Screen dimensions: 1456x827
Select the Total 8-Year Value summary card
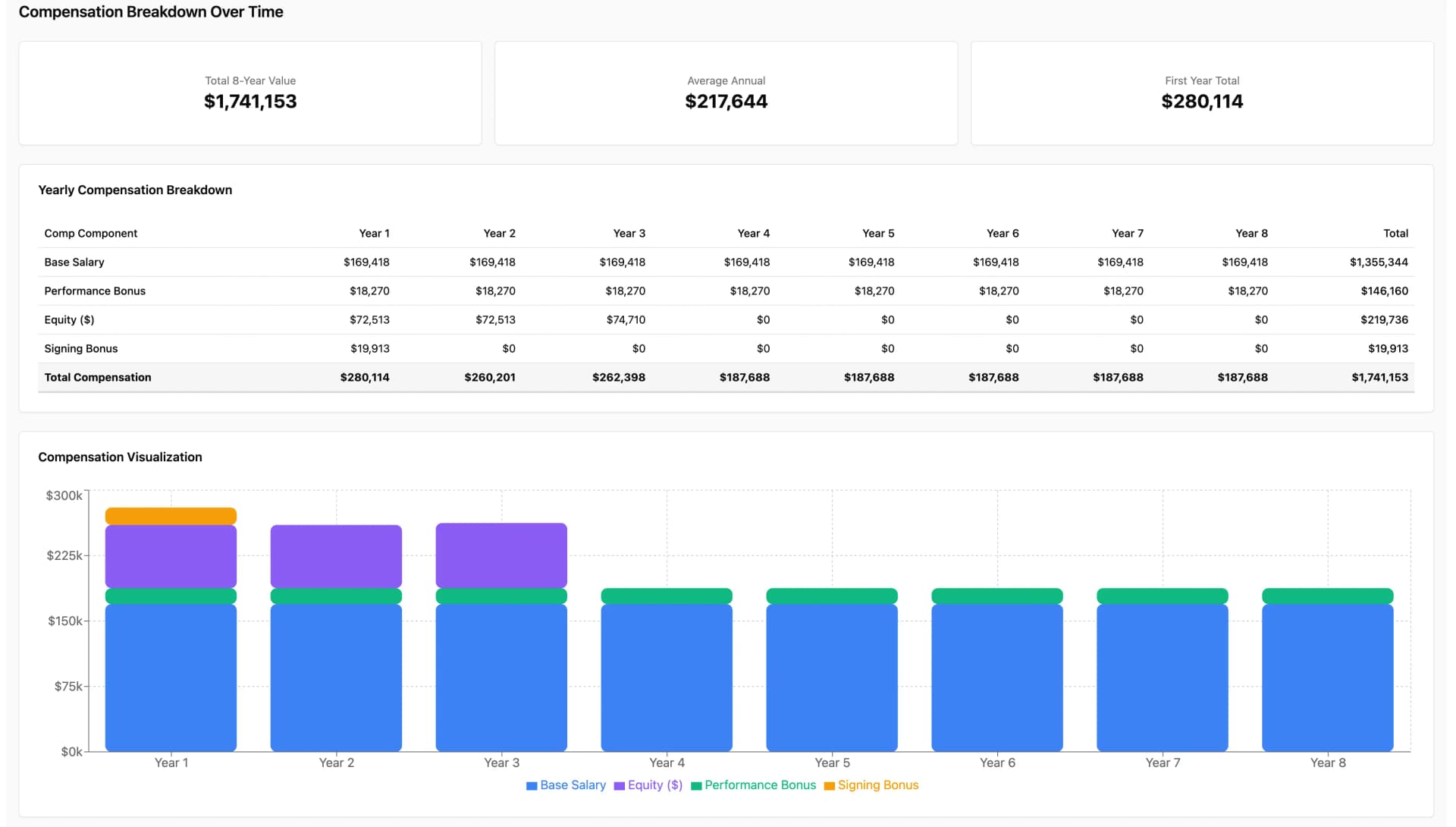(249, 93)
